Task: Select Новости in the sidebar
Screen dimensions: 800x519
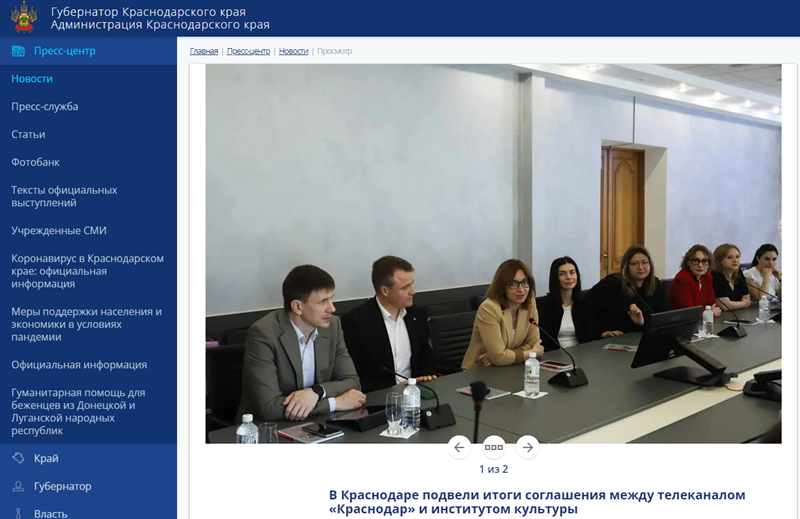Action: (x=32, y=79)
